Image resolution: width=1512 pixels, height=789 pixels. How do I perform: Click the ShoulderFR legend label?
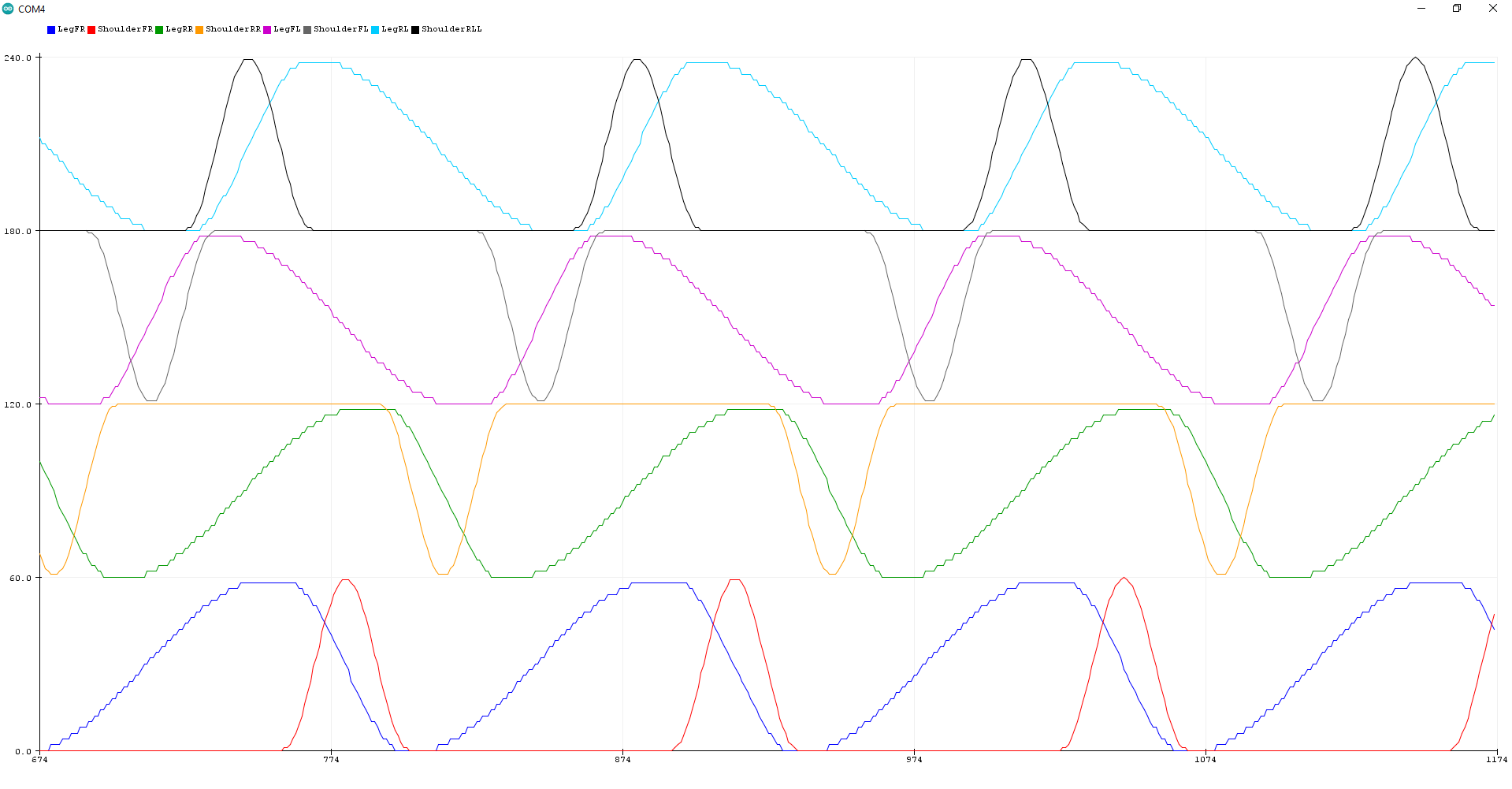pos(125,29)
